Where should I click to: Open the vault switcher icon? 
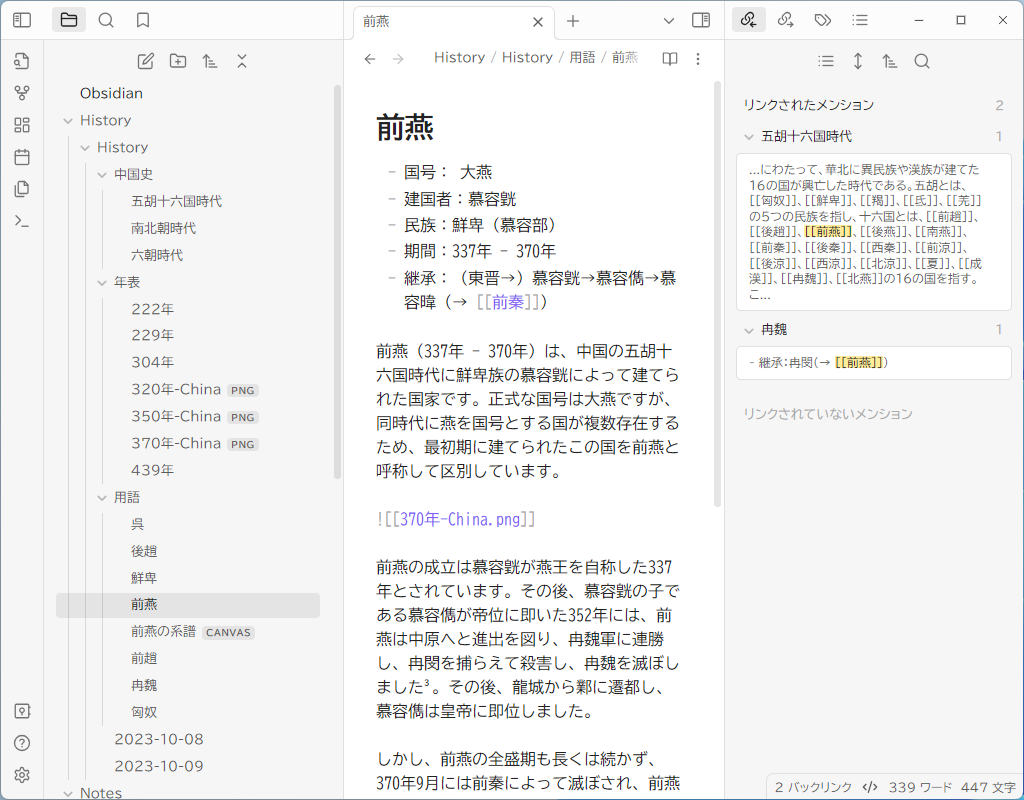(x=22, y=711)
